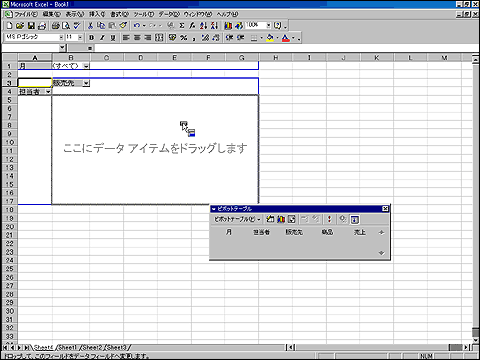480x360 pixels.
Task: Open the 月 page field dropdown
Action: click(86, 66)
